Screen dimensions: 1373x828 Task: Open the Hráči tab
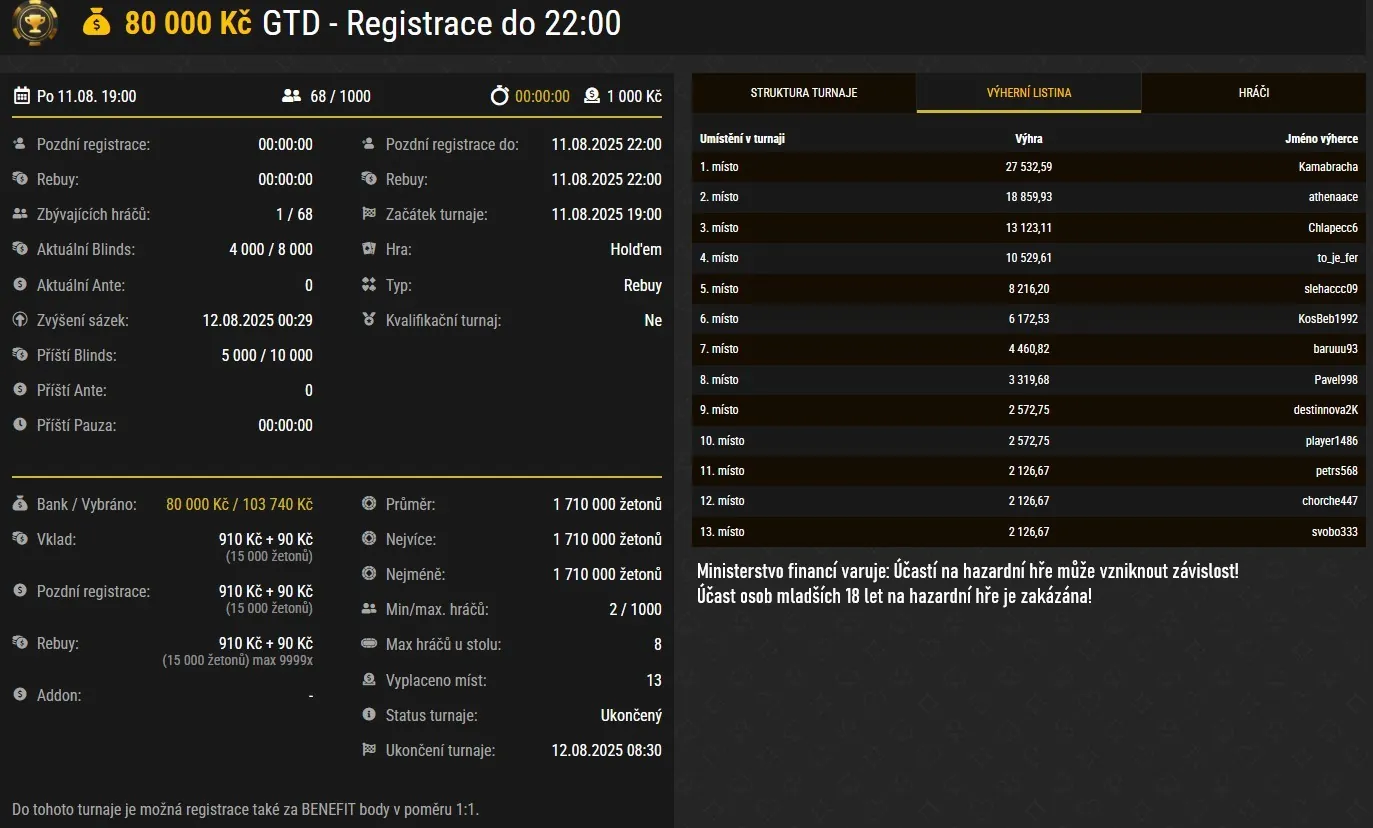coord(1253,93)
